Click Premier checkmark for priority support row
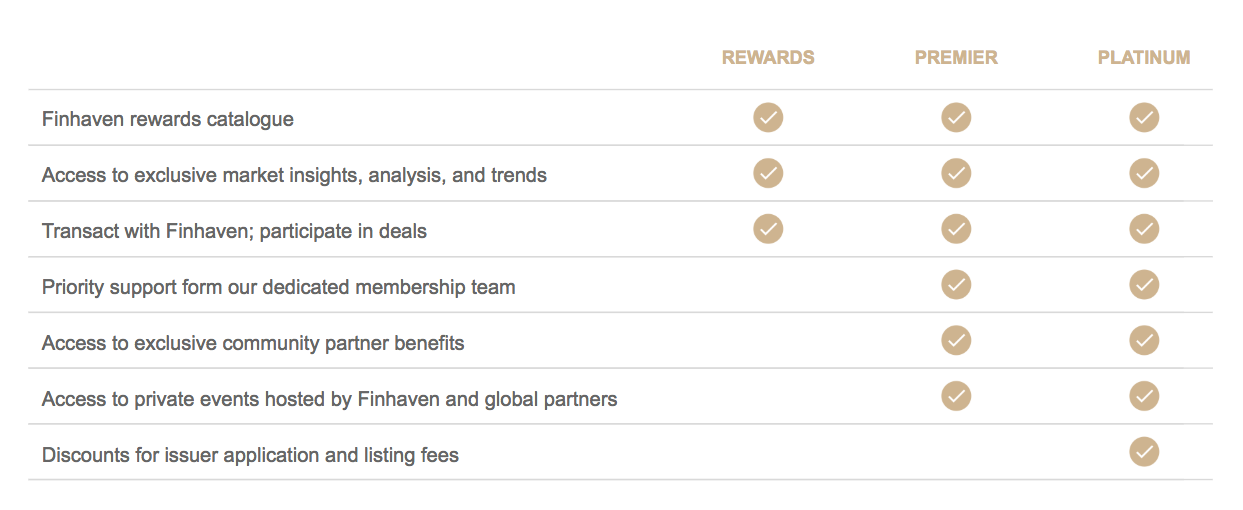The width and height of the screenshot is (1243, 510). click(956, 286)
